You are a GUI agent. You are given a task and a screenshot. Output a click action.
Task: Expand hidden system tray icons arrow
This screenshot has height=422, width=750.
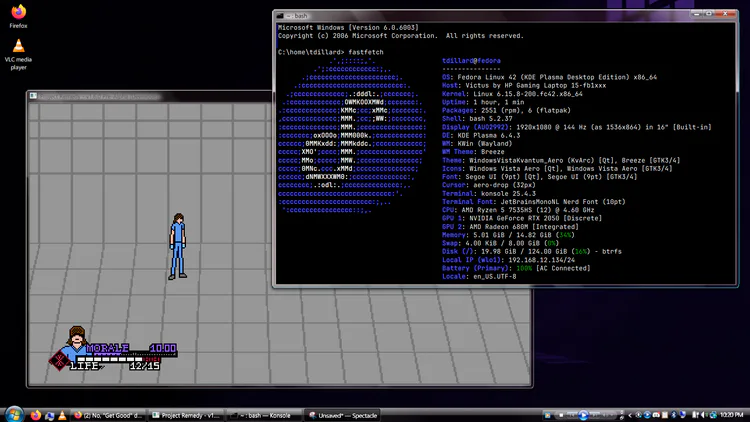pos(630,415)
